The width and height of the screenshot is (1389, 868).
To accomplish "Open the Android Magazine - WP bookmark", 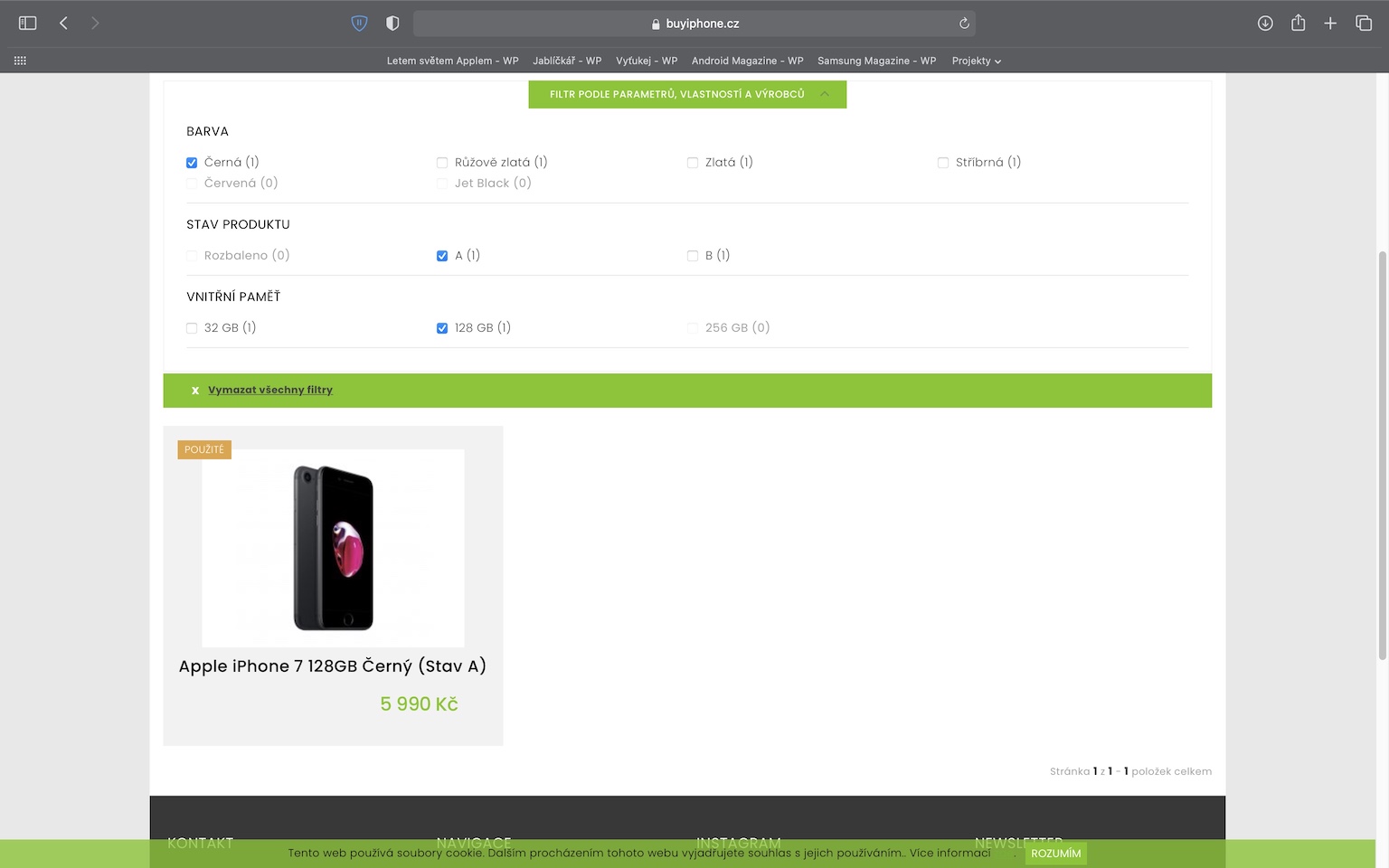I will coord(747,61).
